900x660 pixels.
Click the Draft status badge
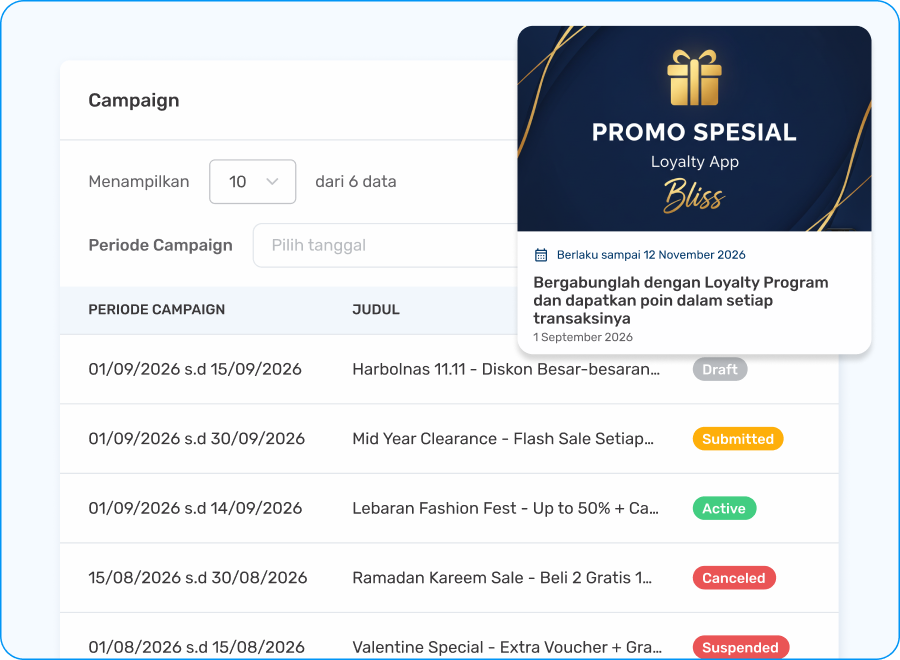720,370
